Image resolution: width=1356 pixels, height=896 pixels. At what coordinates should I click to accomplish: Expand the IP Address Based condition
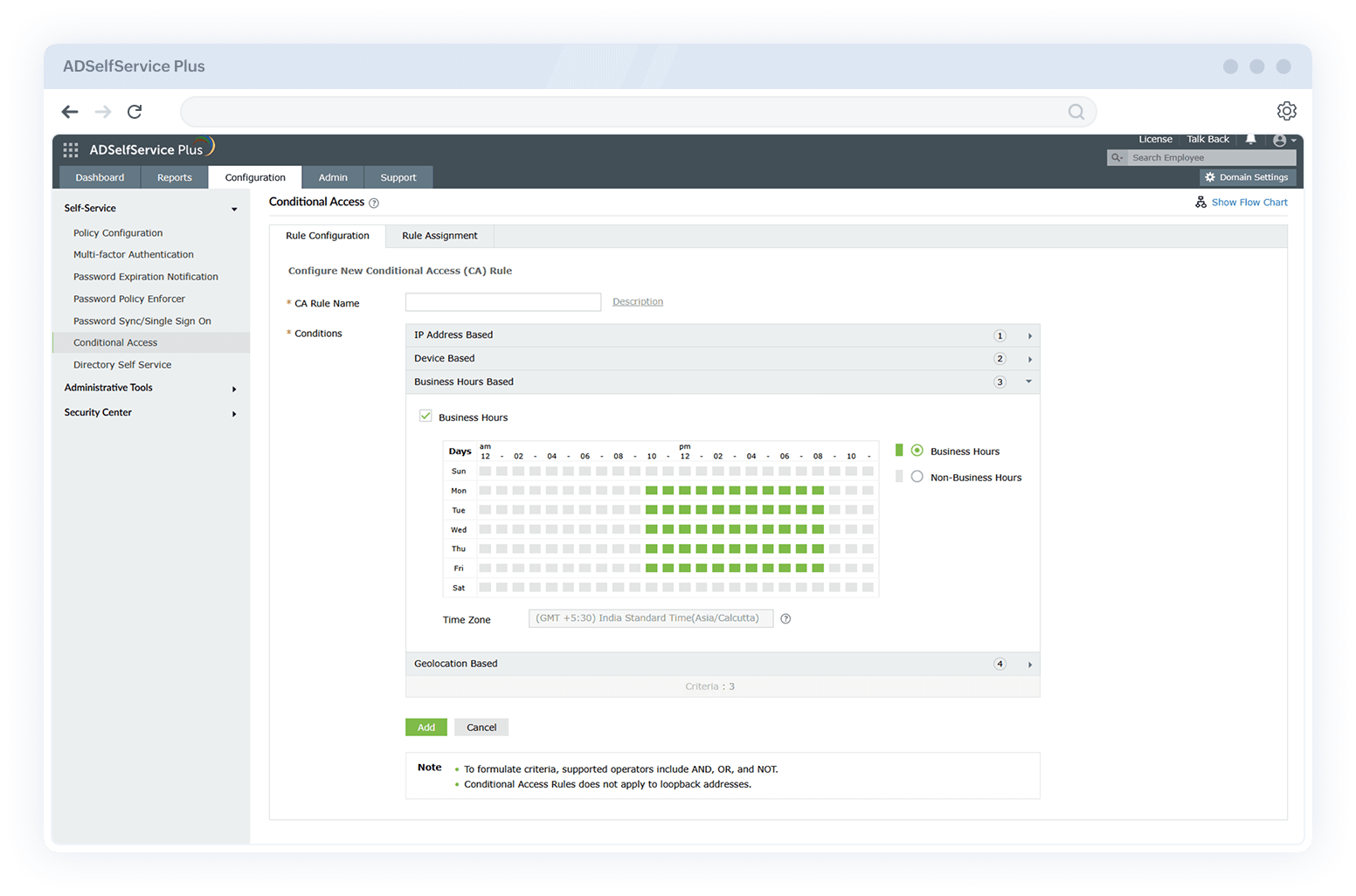1029,335
